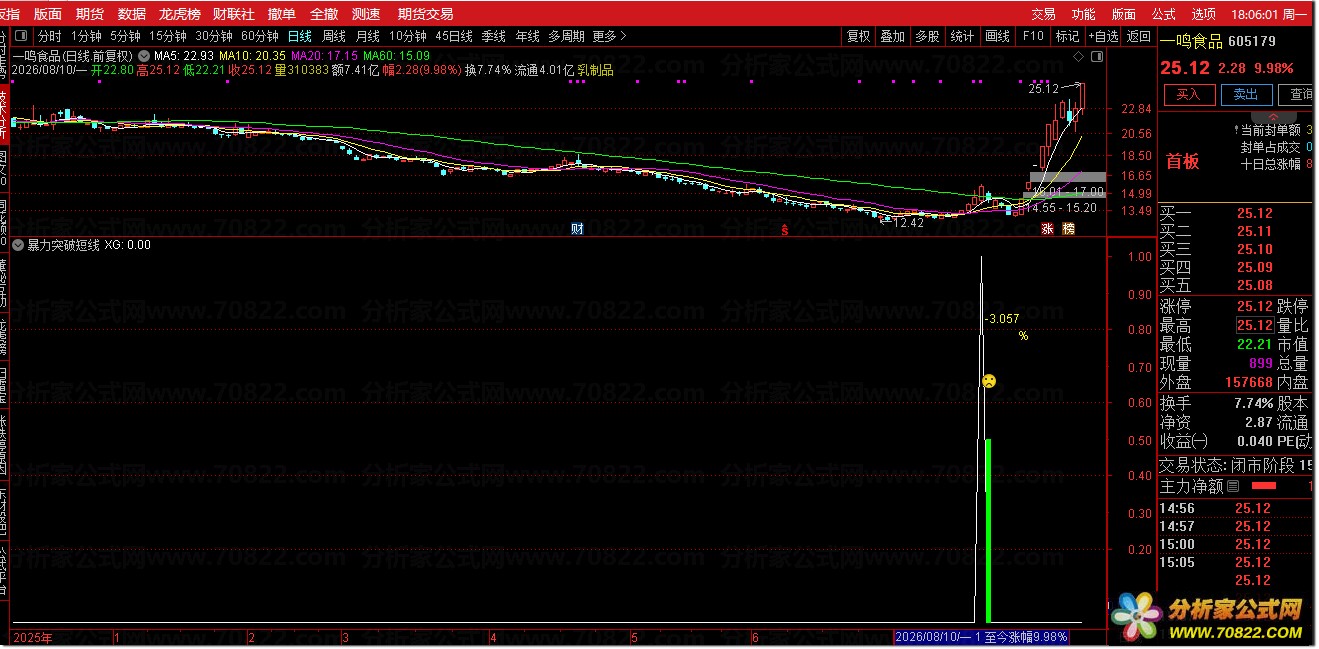
Task: Click +自选 to add to watchlist
Action: [x=1102, y=36]
